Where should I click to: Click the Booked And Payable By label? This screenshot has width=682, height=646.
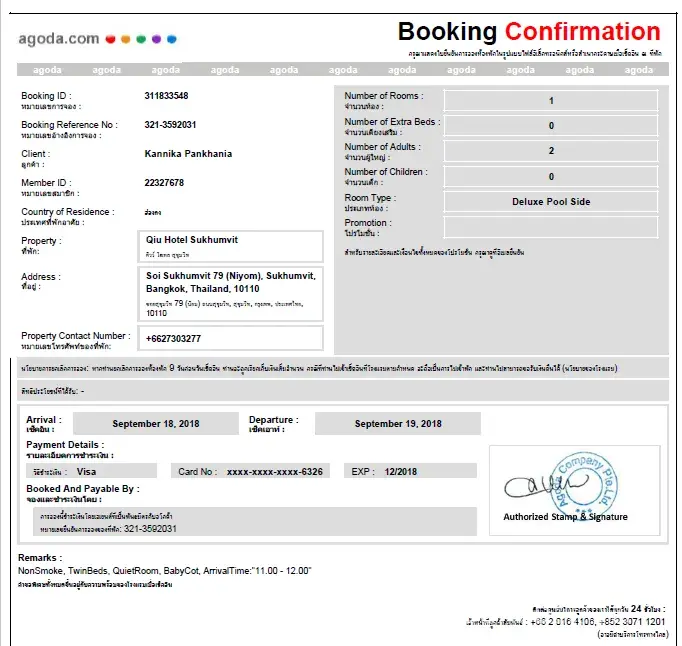[x=83, y=489]
